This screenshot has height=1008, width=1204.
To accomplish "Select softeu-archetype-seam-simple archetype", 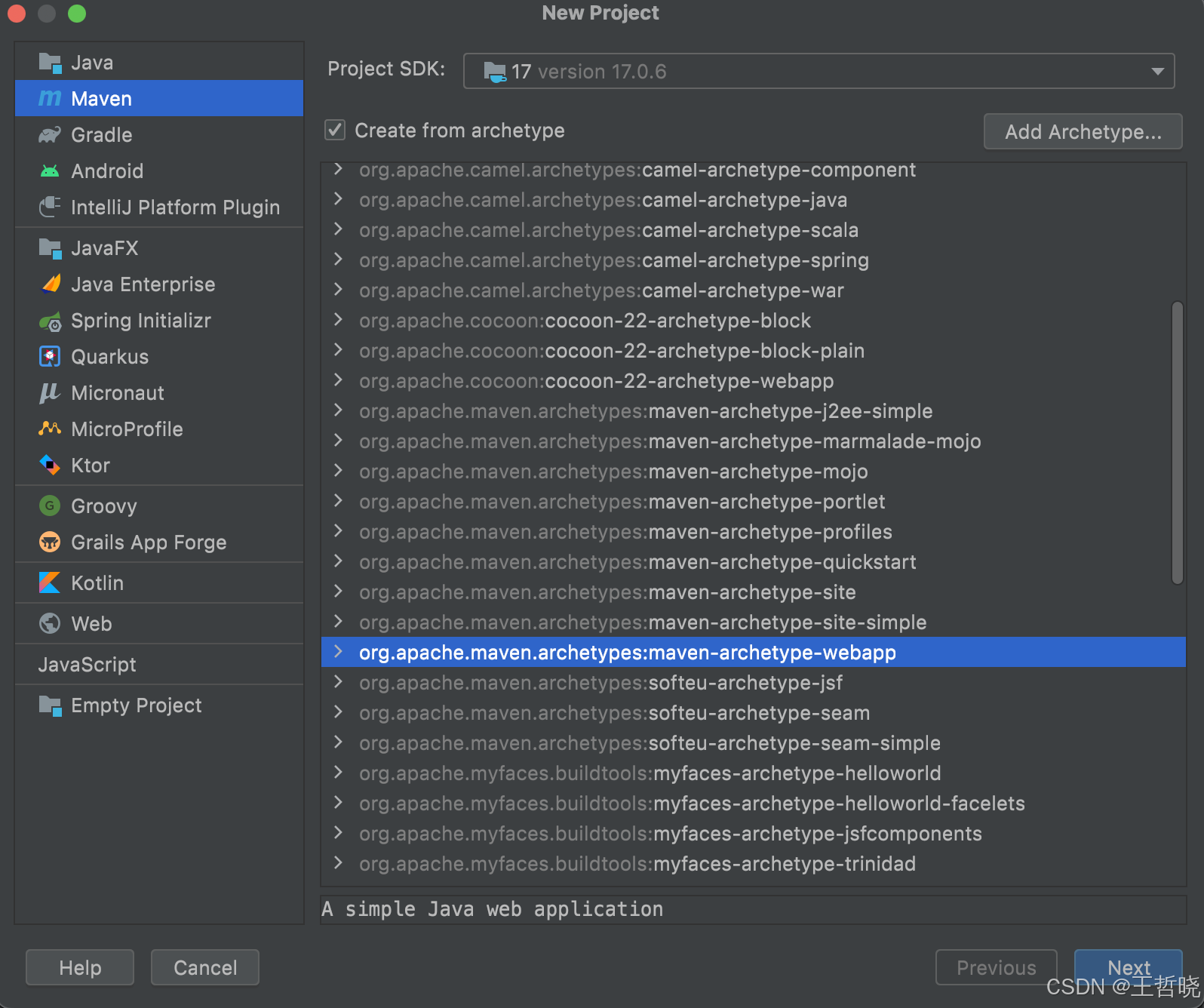I will (754, 743).
